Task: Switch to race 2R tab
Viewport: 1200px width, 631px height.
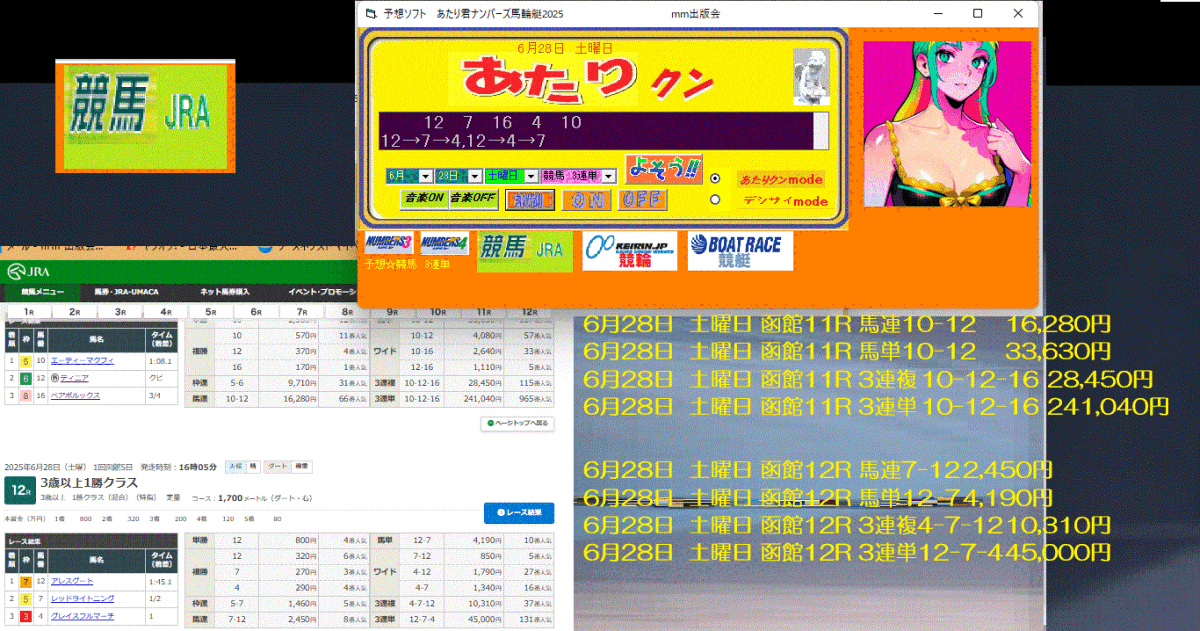Action: [x=74, y=312]
